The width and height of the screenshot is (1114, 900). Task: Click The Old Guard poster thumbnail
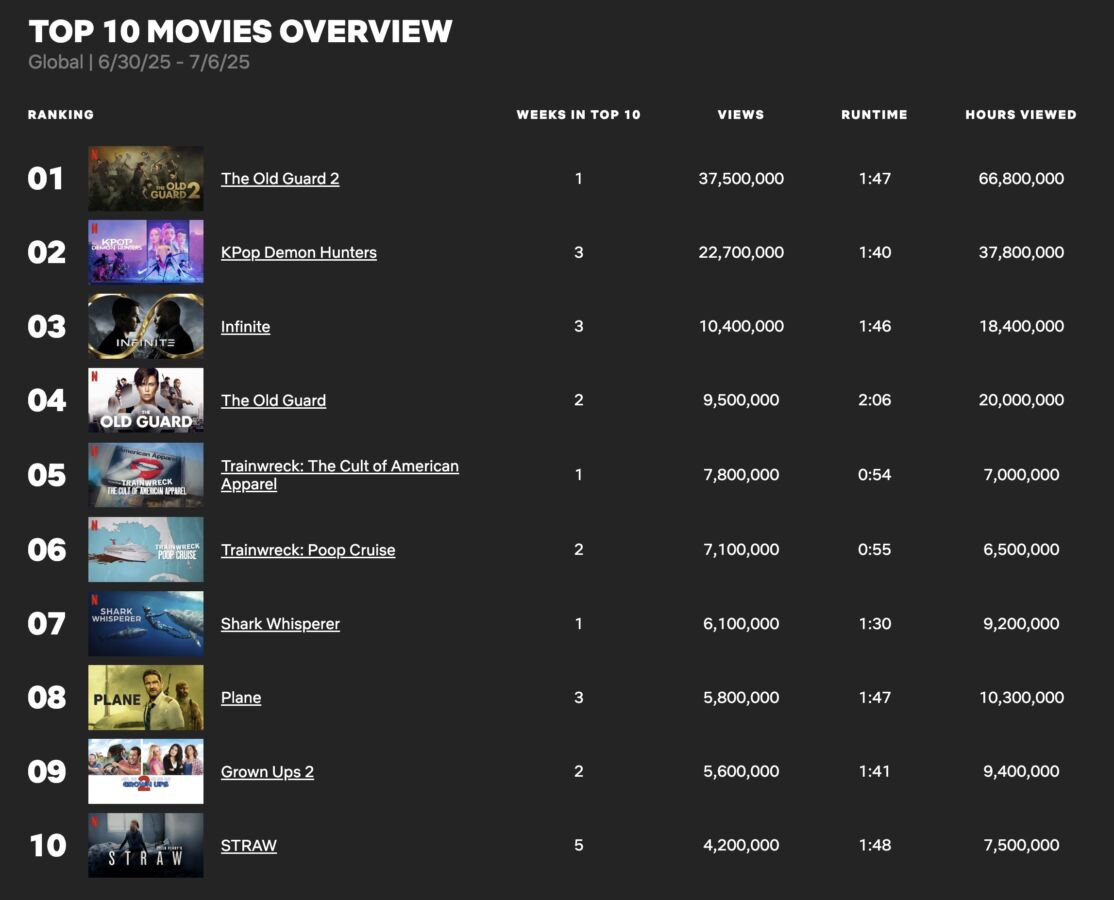pyautogui.click(x=146, y=400)
